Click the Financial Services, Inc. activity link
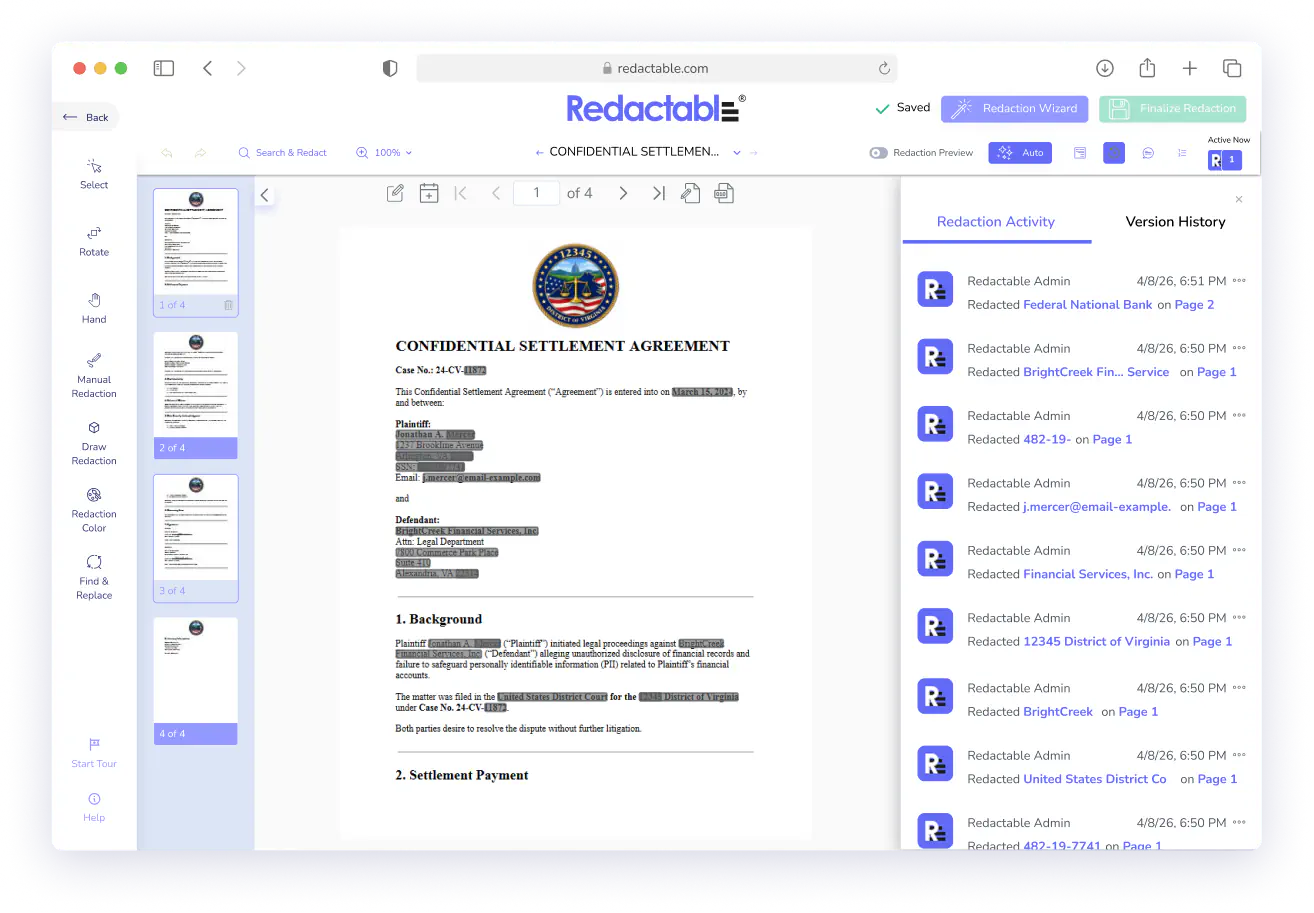This screenshot has height=913, width=1314. 1088,574
